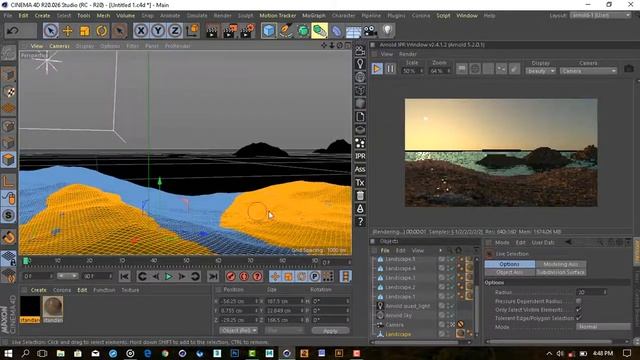Image resolution: width=640 pixels, height=360 pixels.
Task: Click the Radius value field
Action: 591,292
